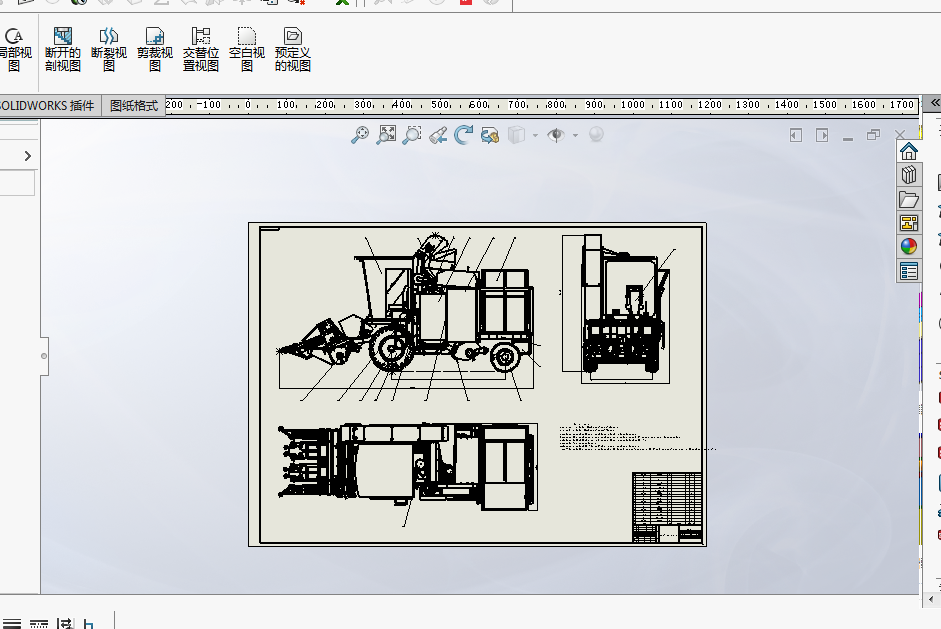
Task: Open the 交替位置视图 alternate position view tool
Action: coord(200,49)
